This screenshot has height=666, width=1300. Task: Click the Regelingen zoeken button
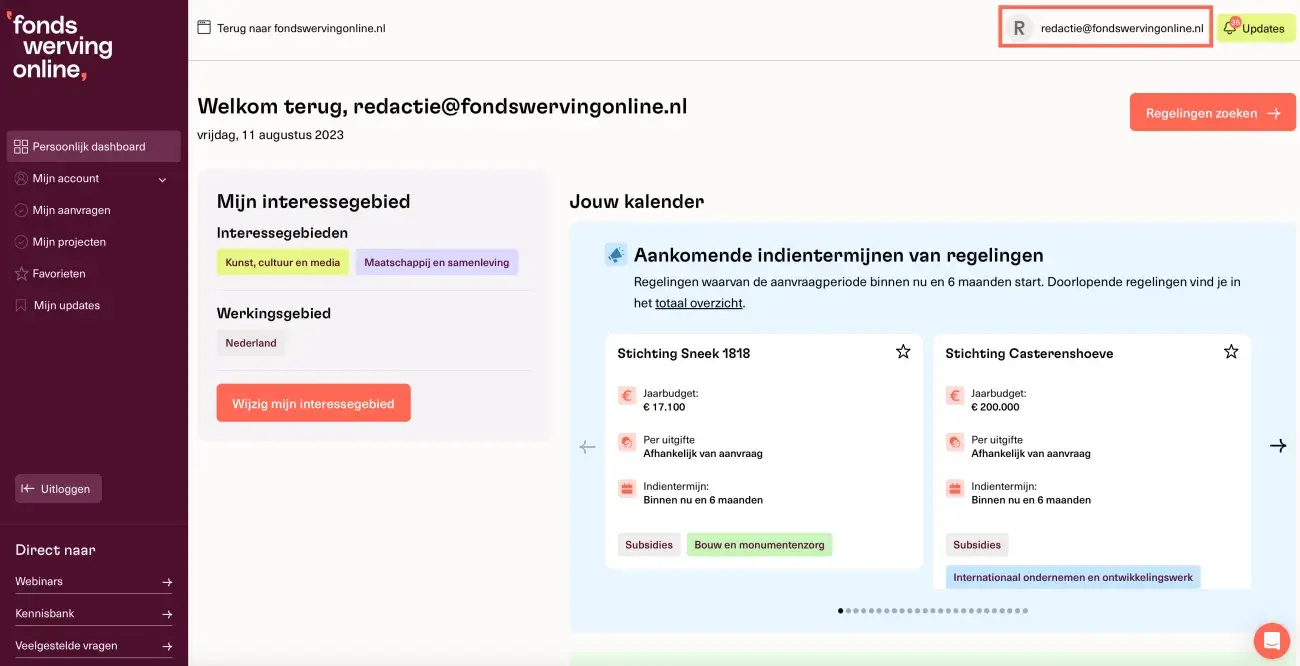[1212, 113]
